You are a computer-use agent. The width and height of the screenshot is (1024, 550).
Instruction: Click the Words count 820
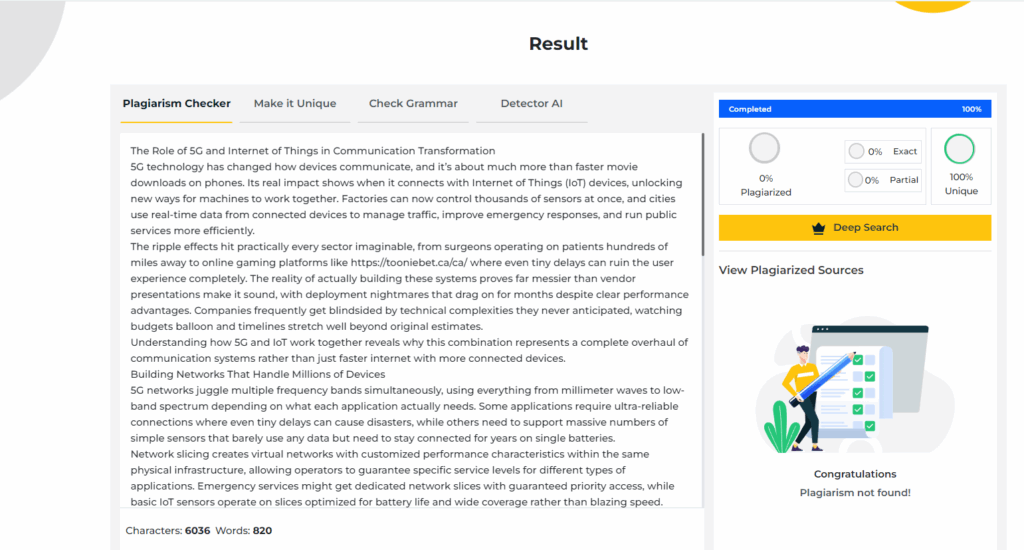[262, 530]
